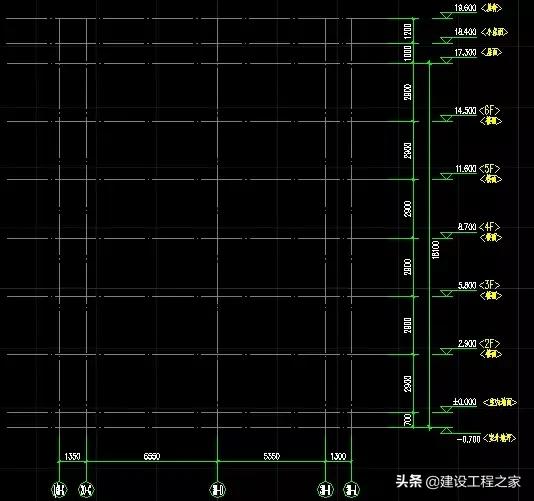
Task: Select the 8.700 elevation value
Action: pos(467,227)
